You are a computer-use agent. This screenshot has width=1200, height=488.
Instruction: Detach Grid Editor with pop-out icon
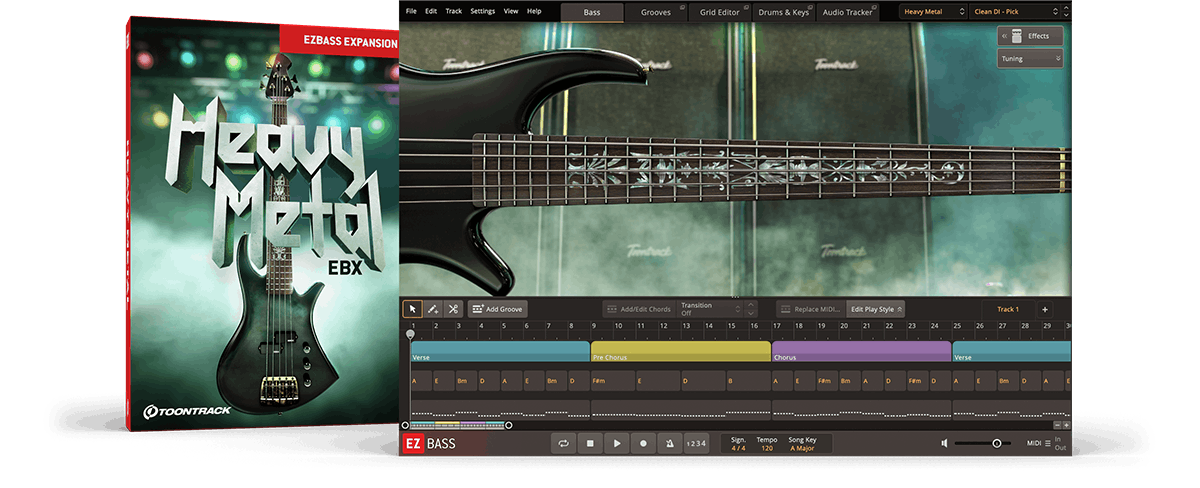[x=746, y=7]
